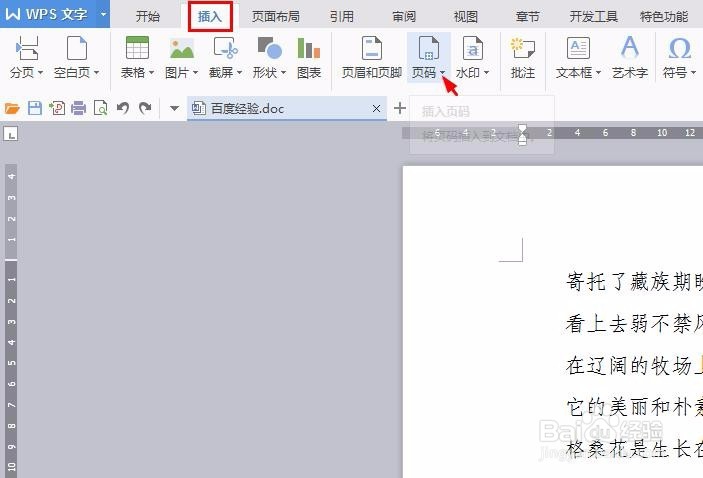This screenshot has width=703, height=478.
Task: Expand the 表格 dropdown arrow
Action: pos(152,73)
